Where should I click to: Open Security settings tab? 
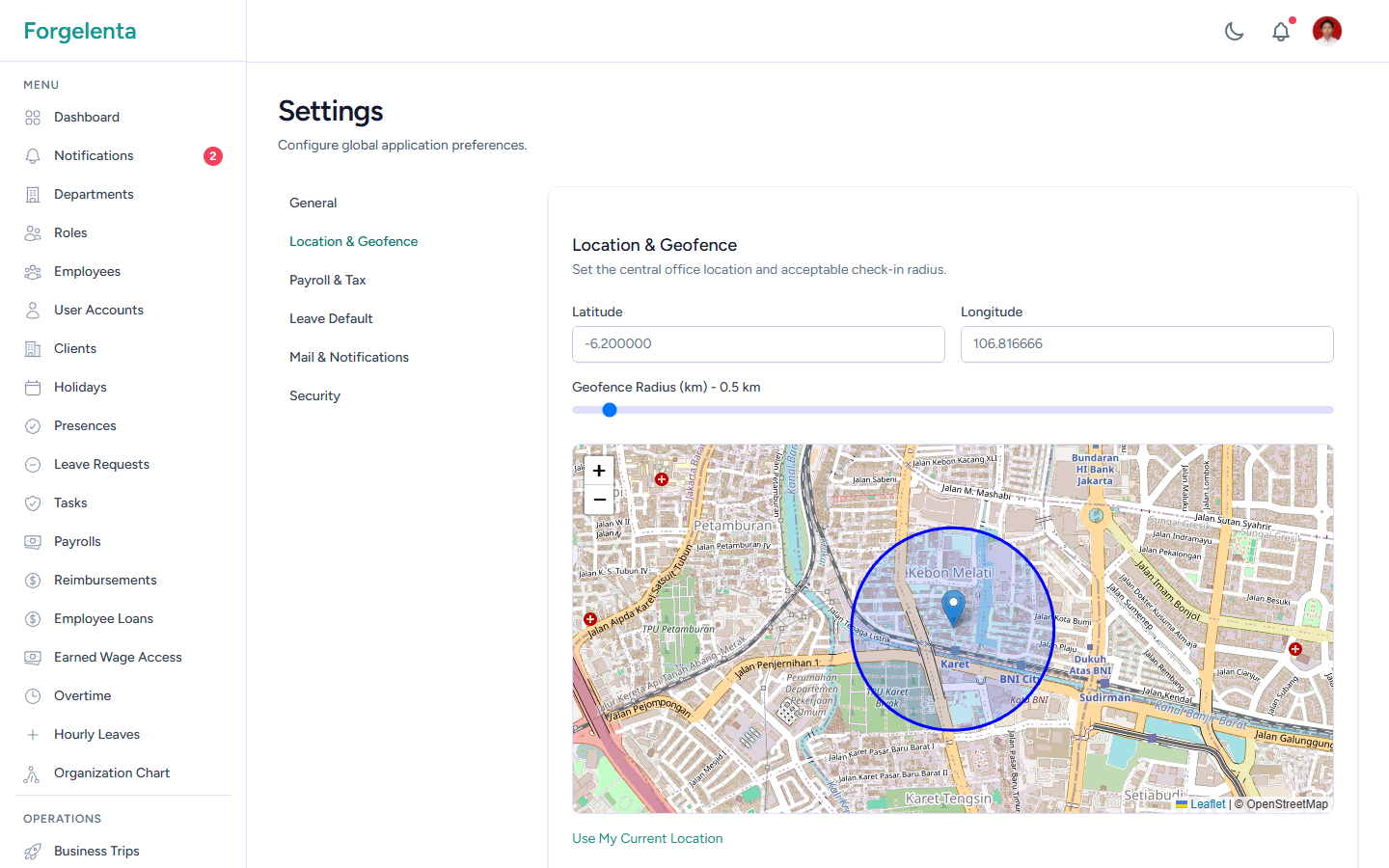pos(314,395)
